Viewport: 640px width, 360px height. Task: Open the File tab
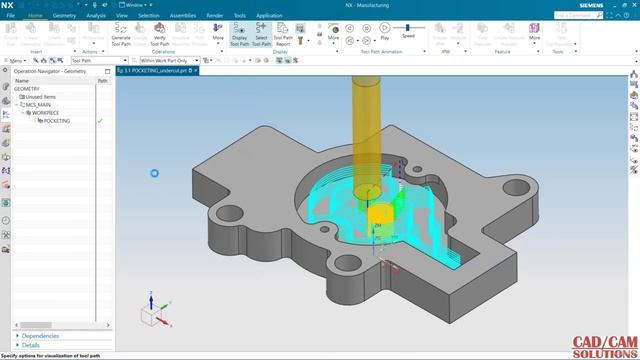tap(11, 16)
